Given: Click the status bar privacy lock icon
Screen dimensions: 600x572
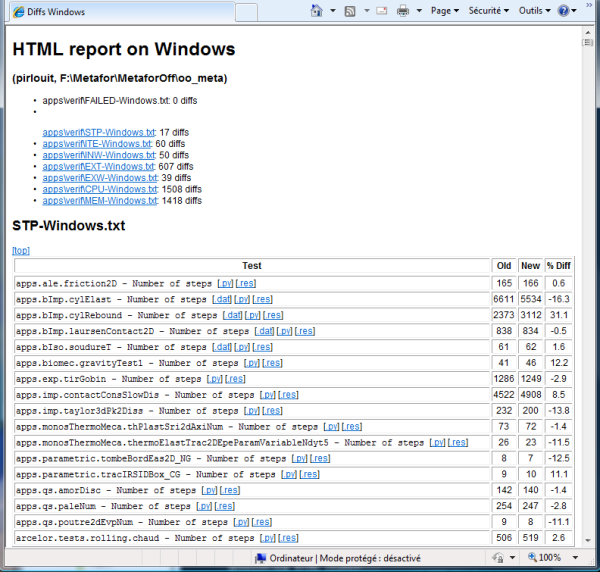Looking at the screenshot, I should tap(498, 558).
